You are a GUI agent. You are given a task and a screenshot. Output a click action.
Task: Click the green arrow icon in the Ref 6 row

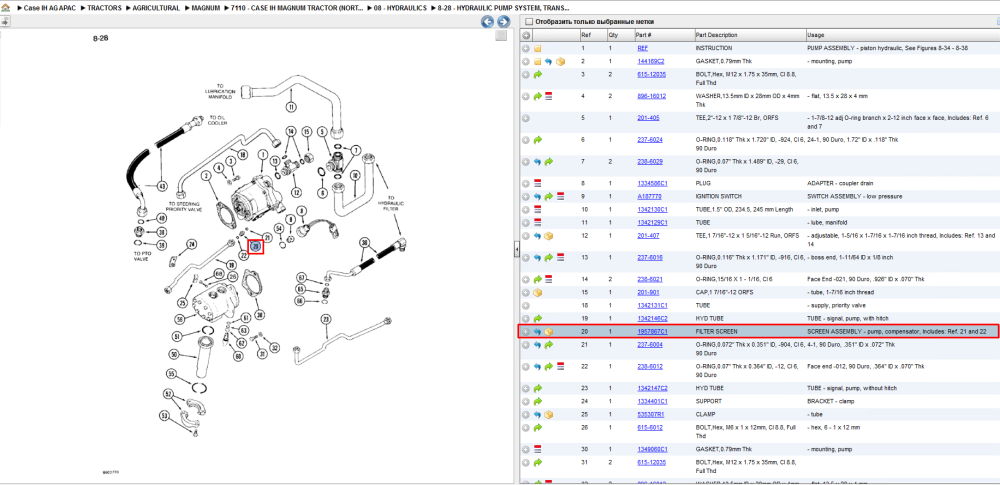coord(538,140)
